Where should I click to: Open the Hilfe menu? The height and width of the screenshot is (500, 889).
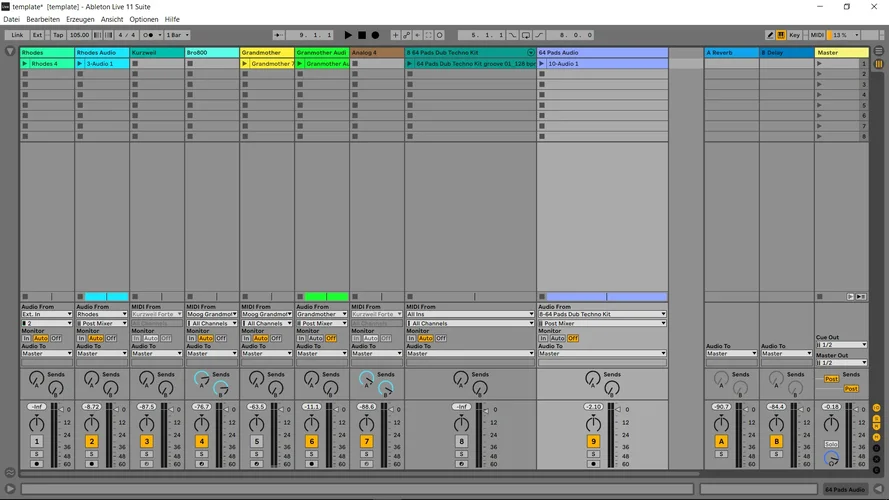(172, 19)
